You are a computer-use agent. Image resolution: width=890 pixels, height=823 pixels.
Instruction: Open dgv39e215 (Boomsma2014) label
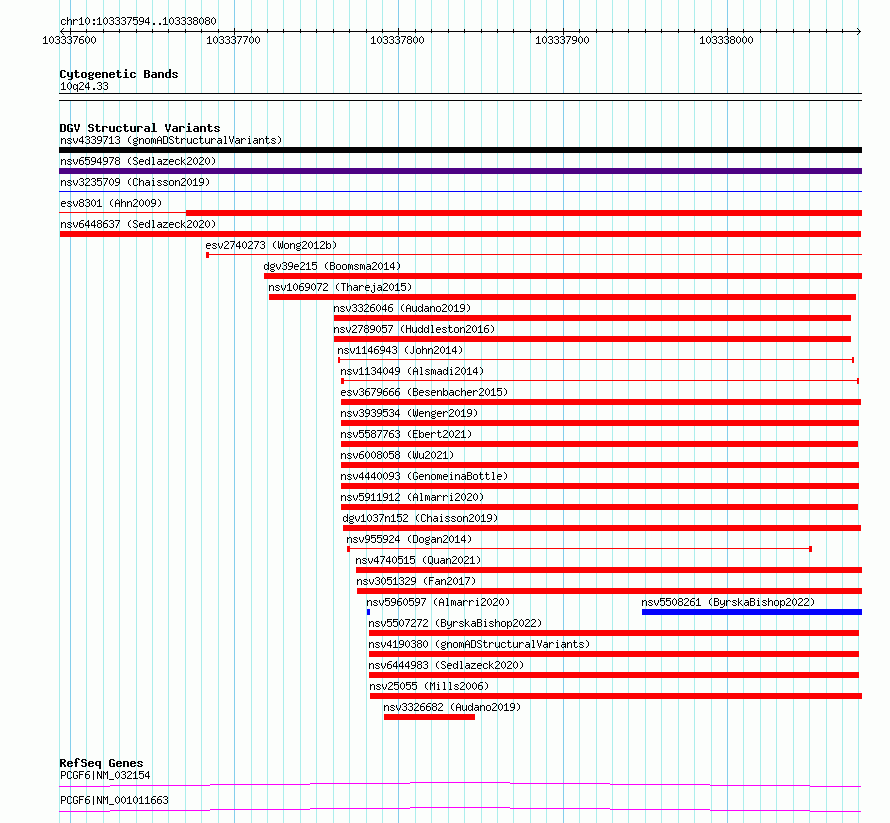point(332,266)
